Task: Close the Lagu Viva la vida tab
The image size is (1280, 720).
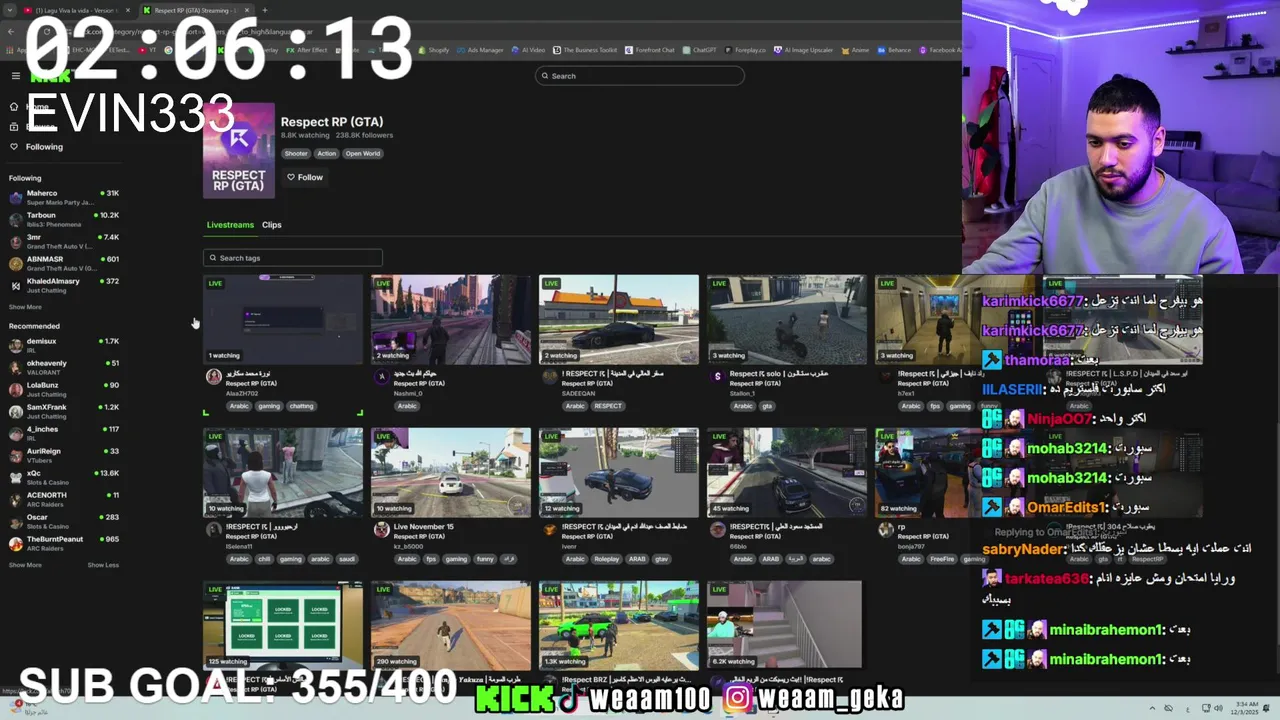Action: coord(128,10)
